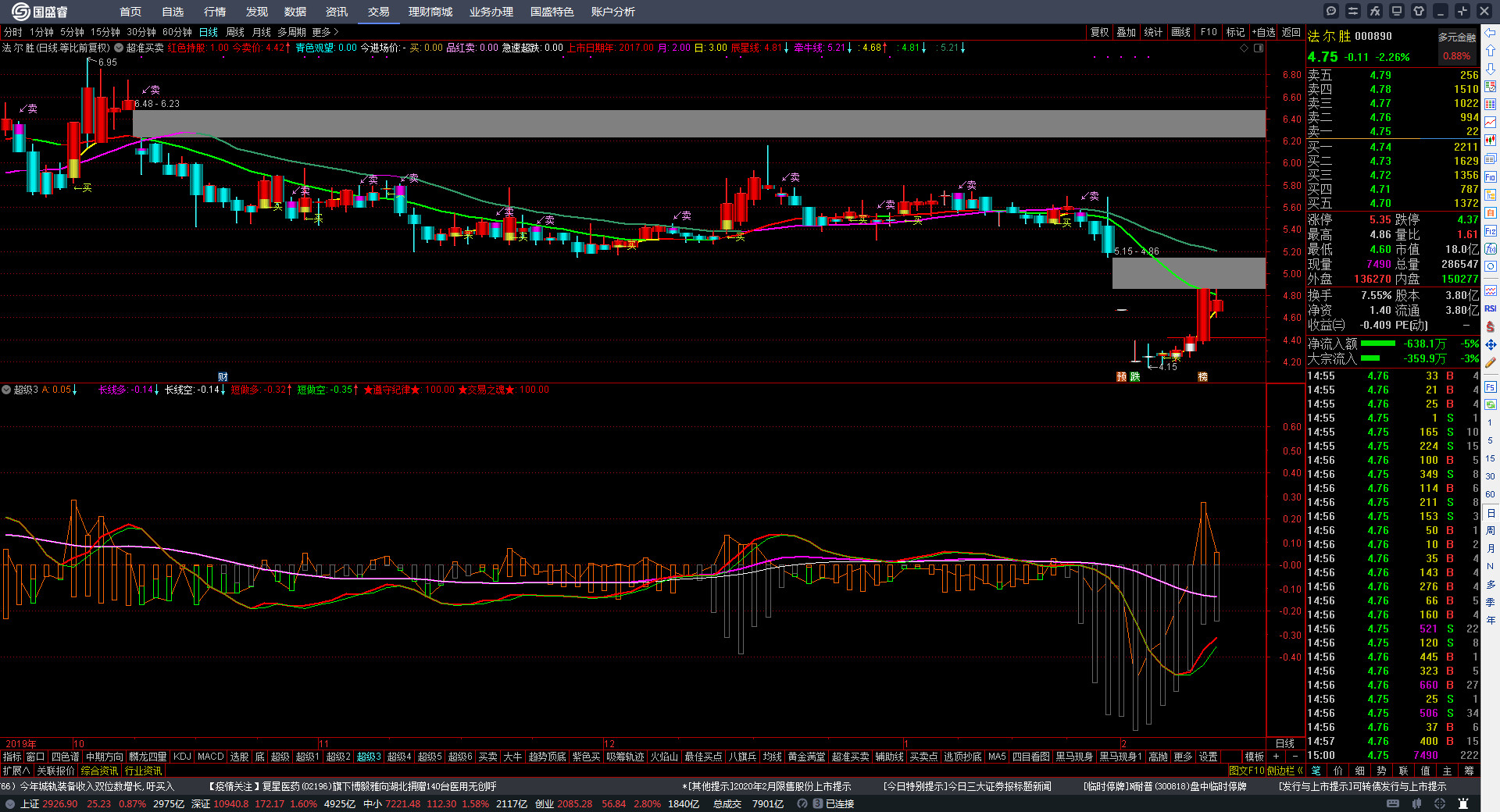The height and width of the screenshot is (812, 1500).
Task: Expand the 超级3 sub-indicator dropdown arrow
Action: coord(6,390)
